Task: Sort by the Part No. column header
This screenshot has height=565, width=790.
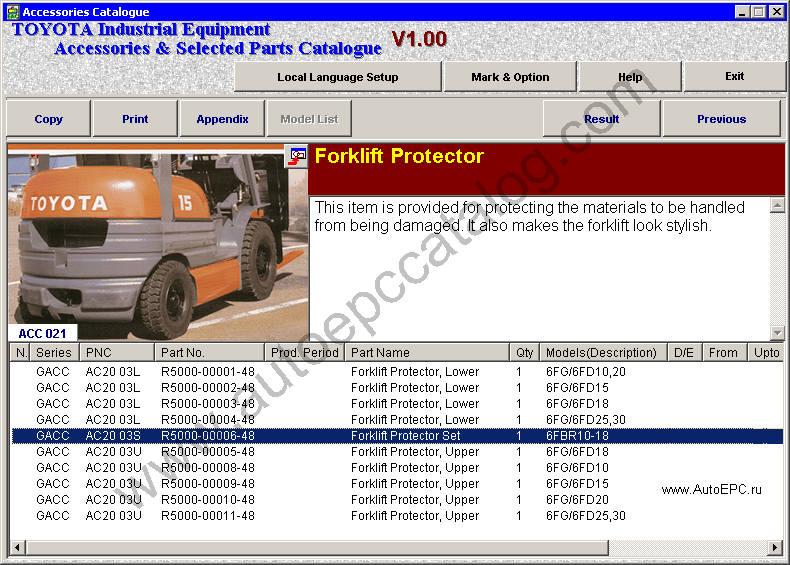Action: click(210, 352)
